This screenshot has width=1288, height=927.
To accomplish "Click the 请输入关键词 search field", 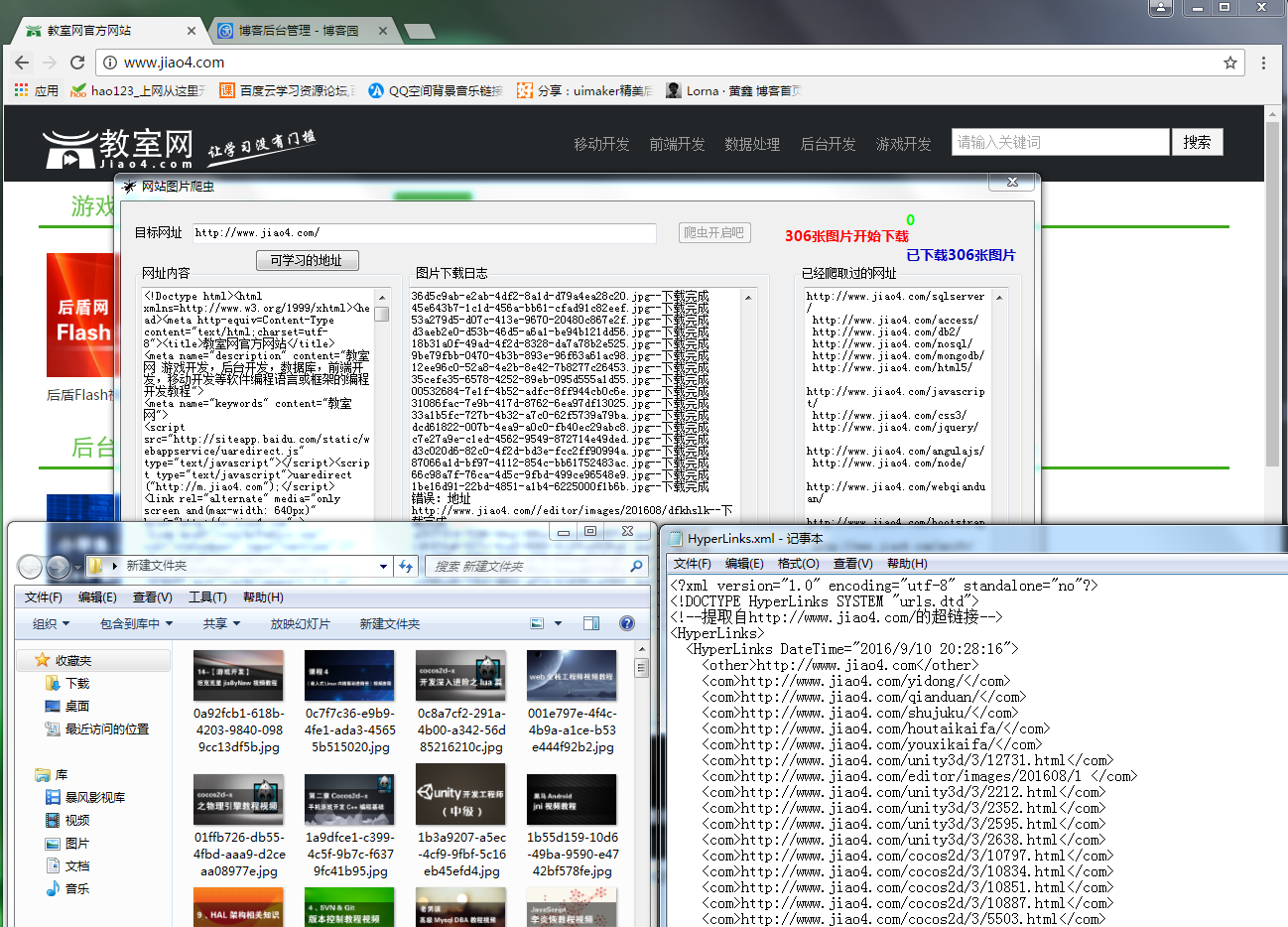I will tap(1060, 142).
